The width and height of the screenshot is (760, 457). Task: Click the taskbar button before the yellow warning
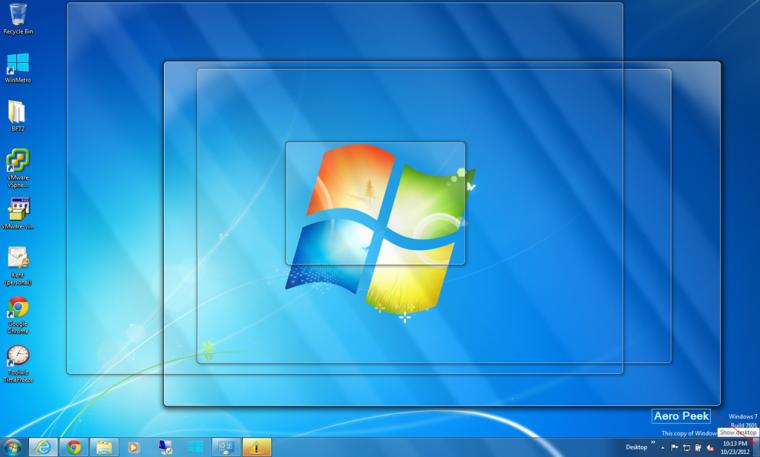coord(226,447)
